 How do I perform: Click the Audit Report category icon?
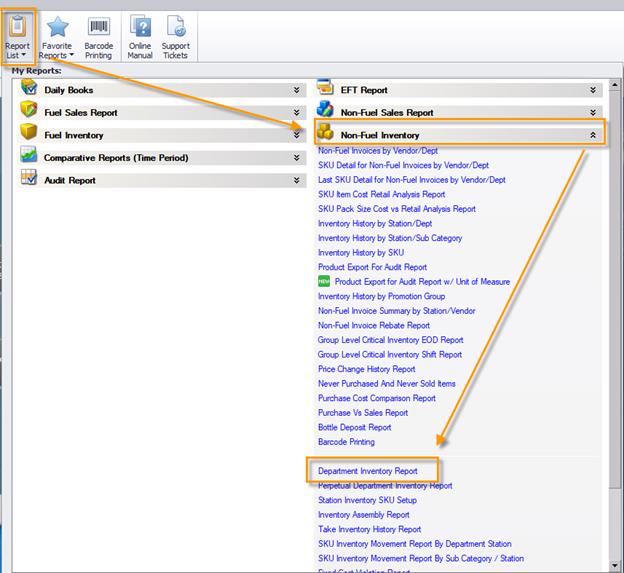pyautogui.click(x=28, y=180)
